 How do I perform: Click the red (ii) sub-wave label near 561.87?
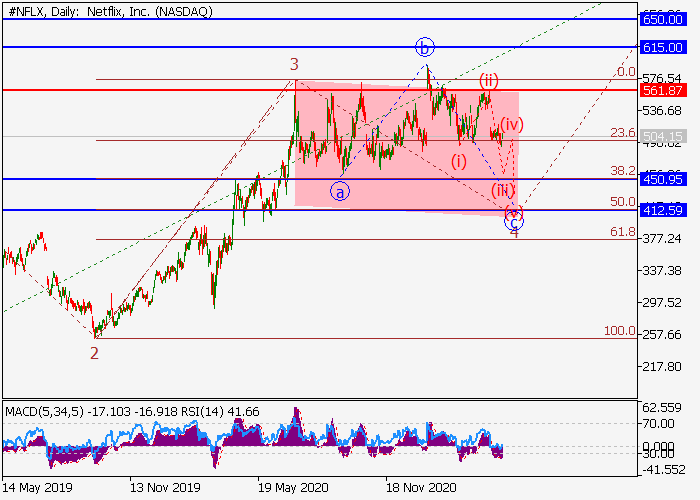pos(489,81)
